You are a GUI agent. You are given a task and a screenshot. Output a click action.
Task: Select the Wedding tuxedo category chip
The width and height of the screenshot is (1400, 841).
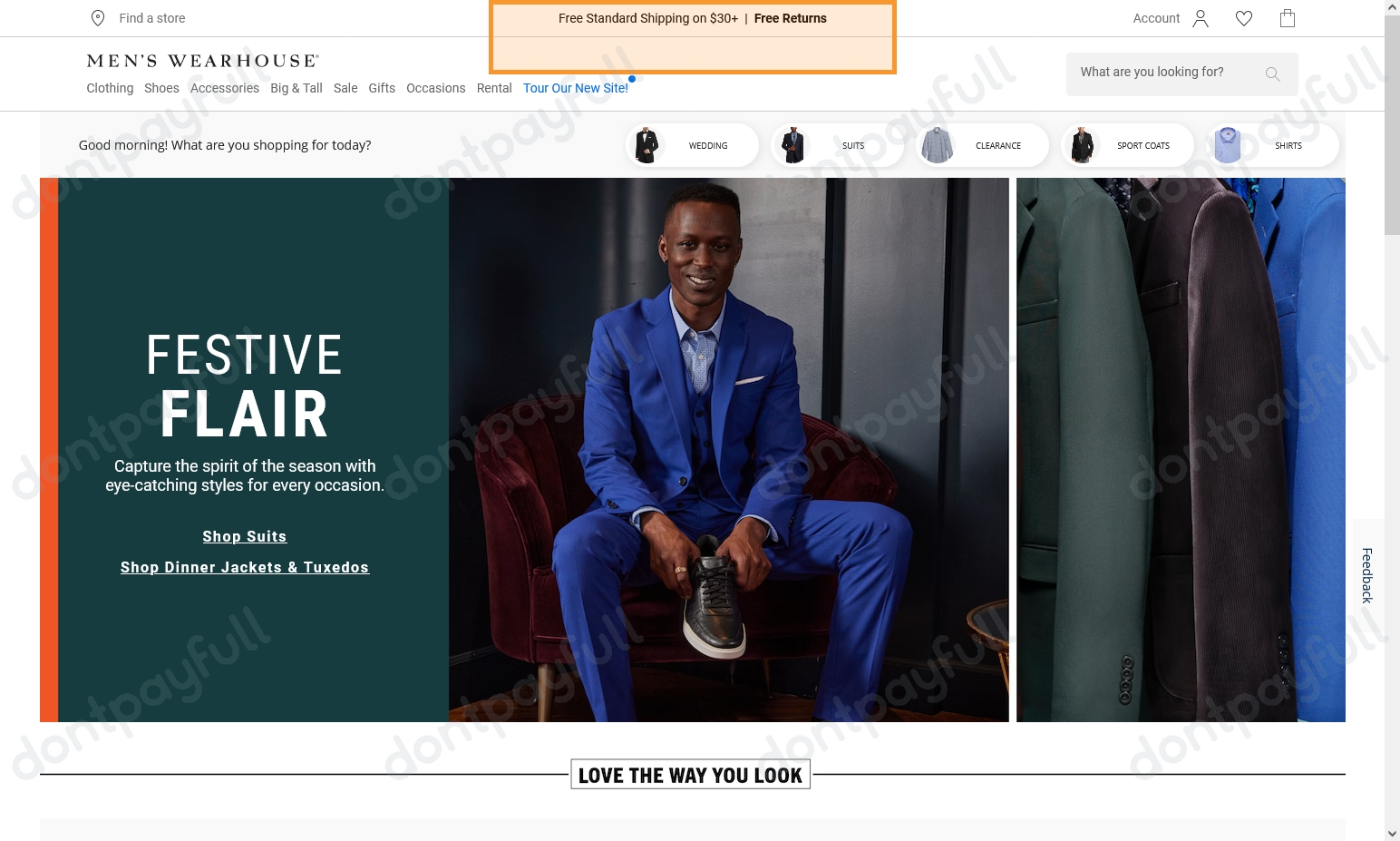[x=692, y=145]
